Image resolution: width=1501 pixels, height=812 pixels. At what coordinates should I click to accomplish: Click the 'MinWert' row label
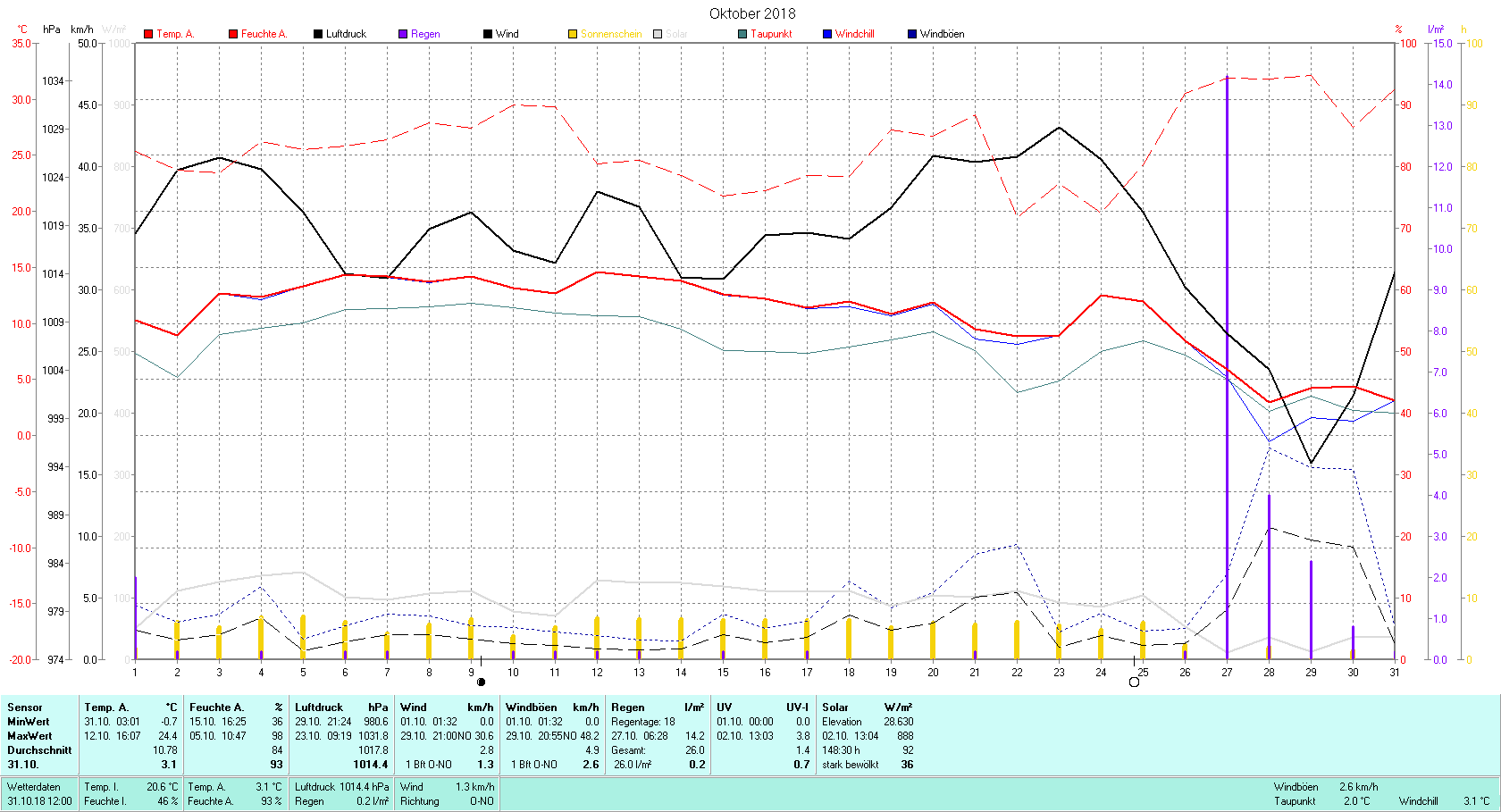tap(29, 722)
